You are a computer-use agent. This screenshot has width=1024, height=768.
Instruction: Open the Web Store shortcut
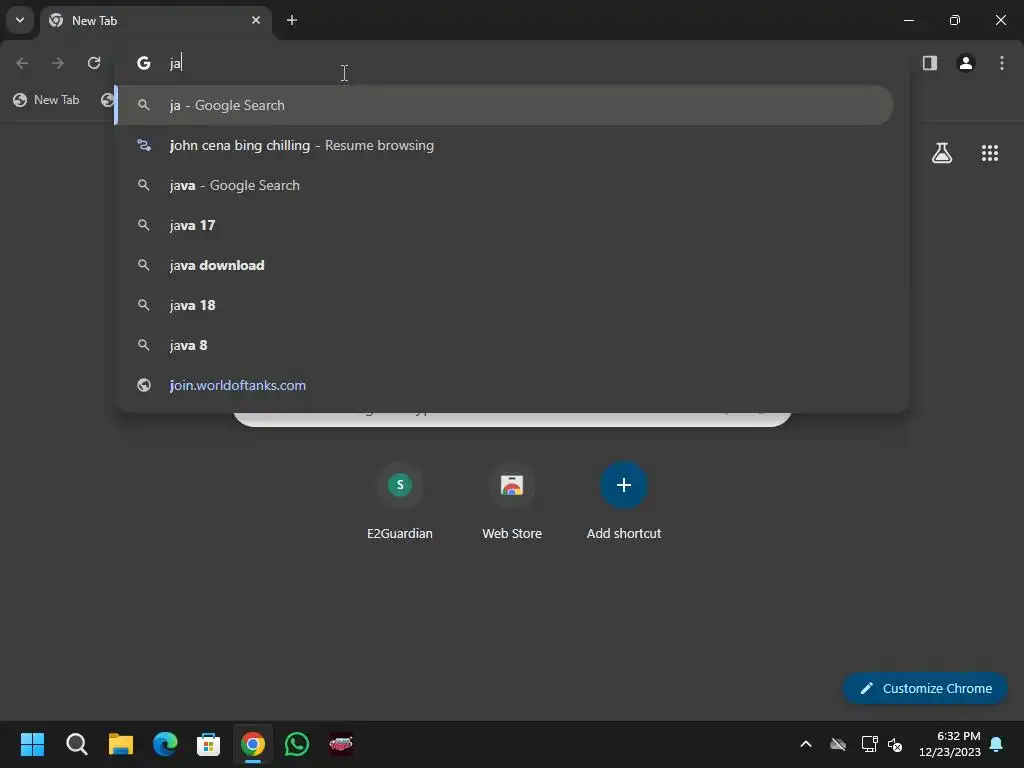pos(512,502)
